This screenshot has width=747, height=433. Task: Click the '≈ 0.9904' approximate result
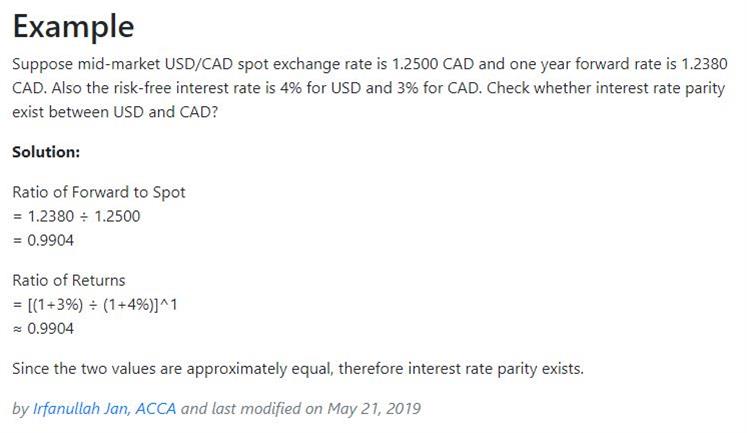pyautogui.click(x=43, y=329)
